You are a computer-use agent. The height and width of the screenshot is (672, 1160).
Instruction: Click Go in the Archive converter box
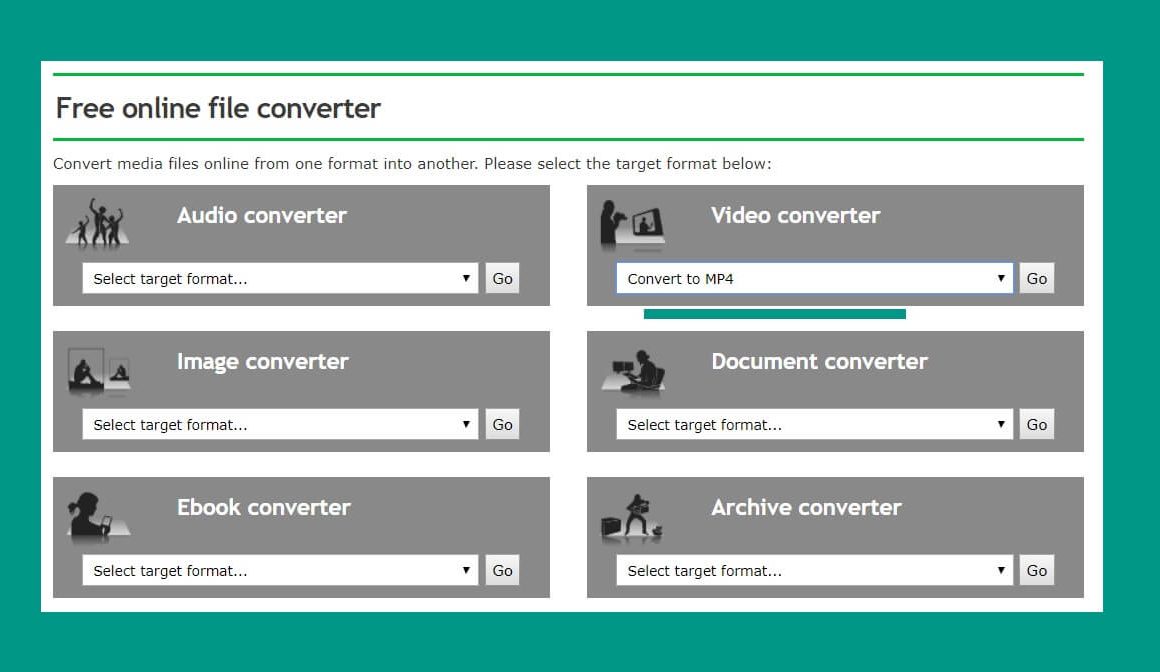pos(1036,570)
